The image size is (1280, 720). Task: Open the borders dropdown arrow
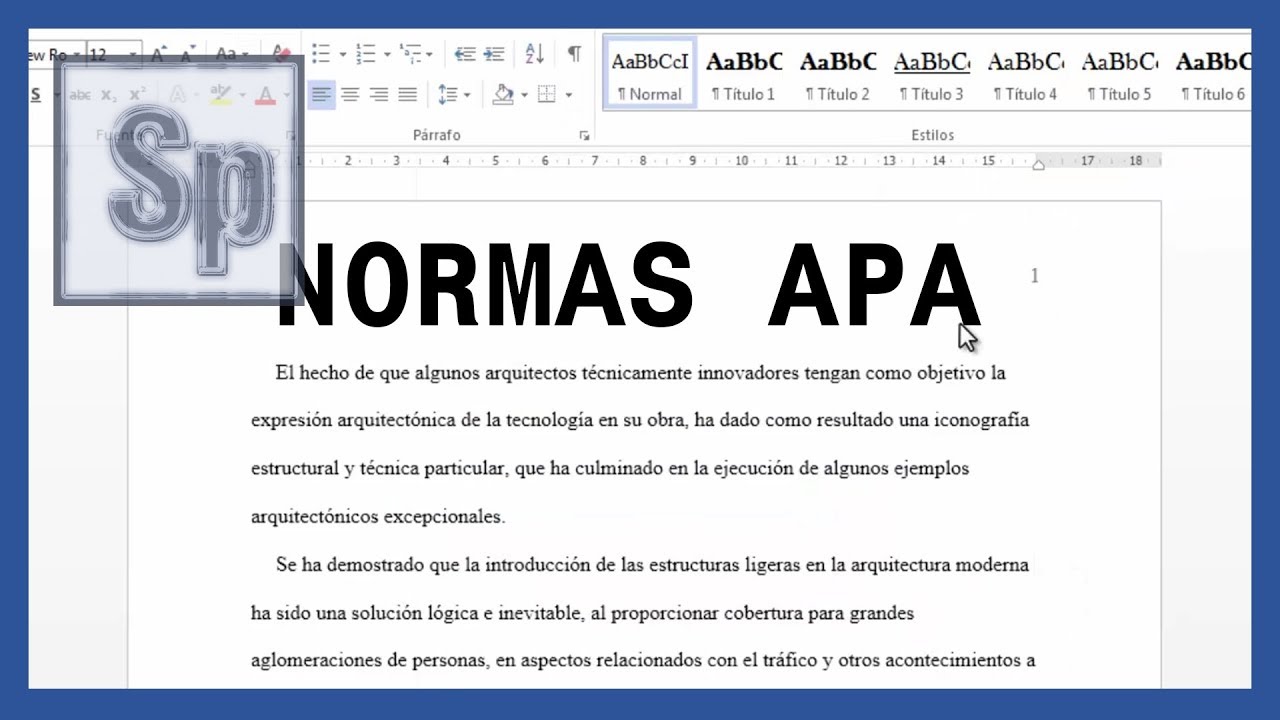pos(569,96)
